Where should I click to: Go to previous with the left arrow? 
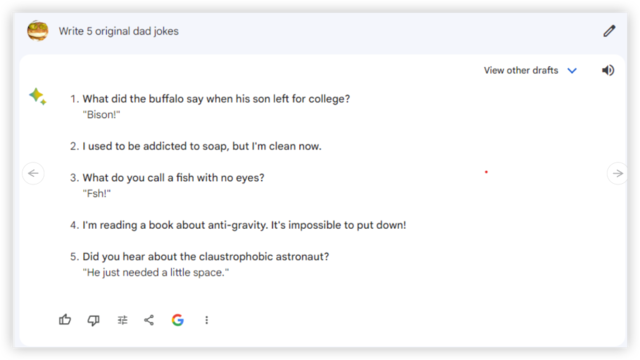pos(33,173)
